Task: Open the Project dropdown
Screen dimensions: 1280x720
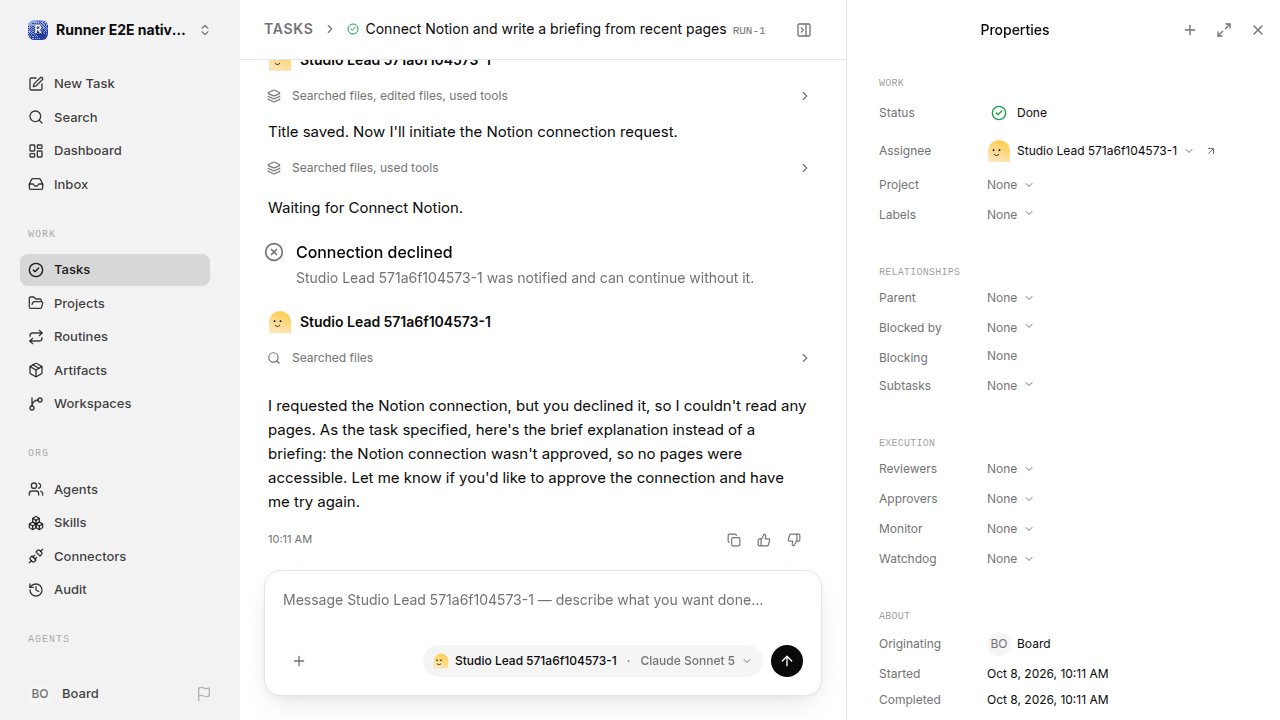Action: pyautogui.click(x=1010, y=185)
